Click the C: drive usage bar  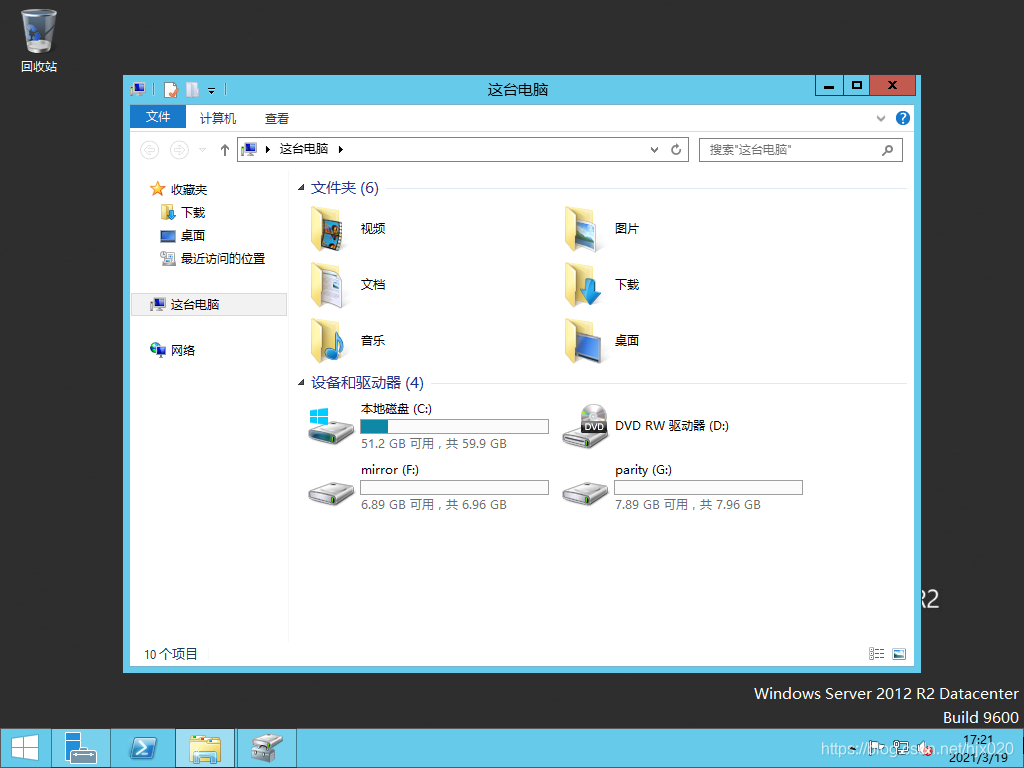tap(455, 426)
